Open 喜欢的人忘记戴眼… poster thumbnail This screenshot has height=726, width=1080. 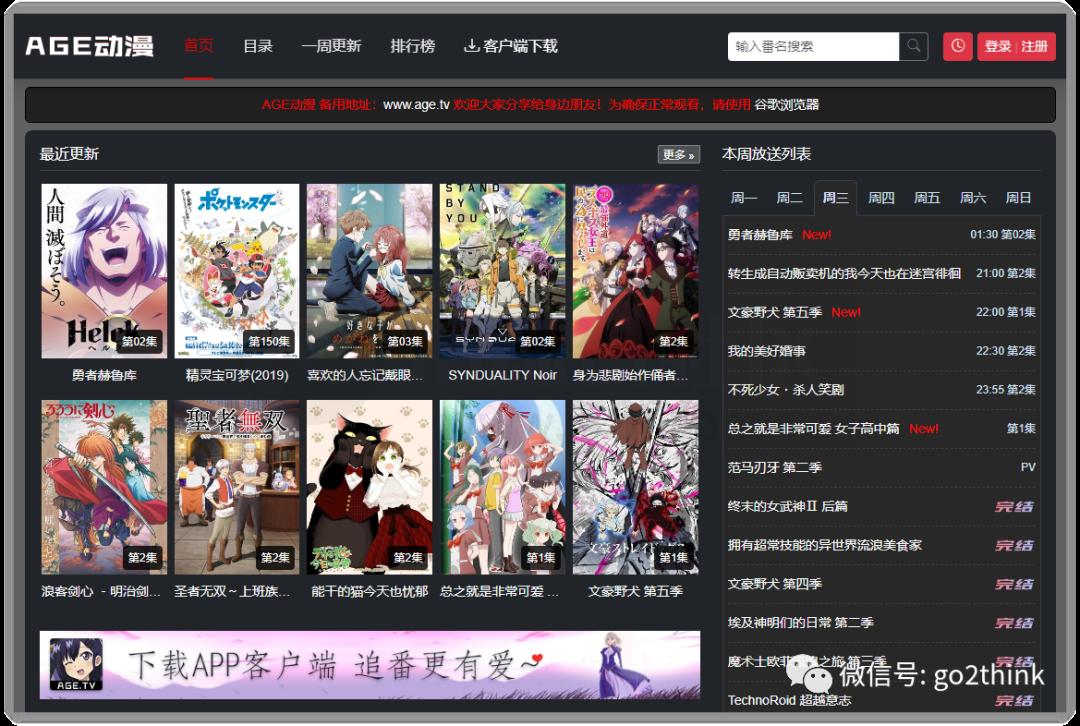point(370,271)
